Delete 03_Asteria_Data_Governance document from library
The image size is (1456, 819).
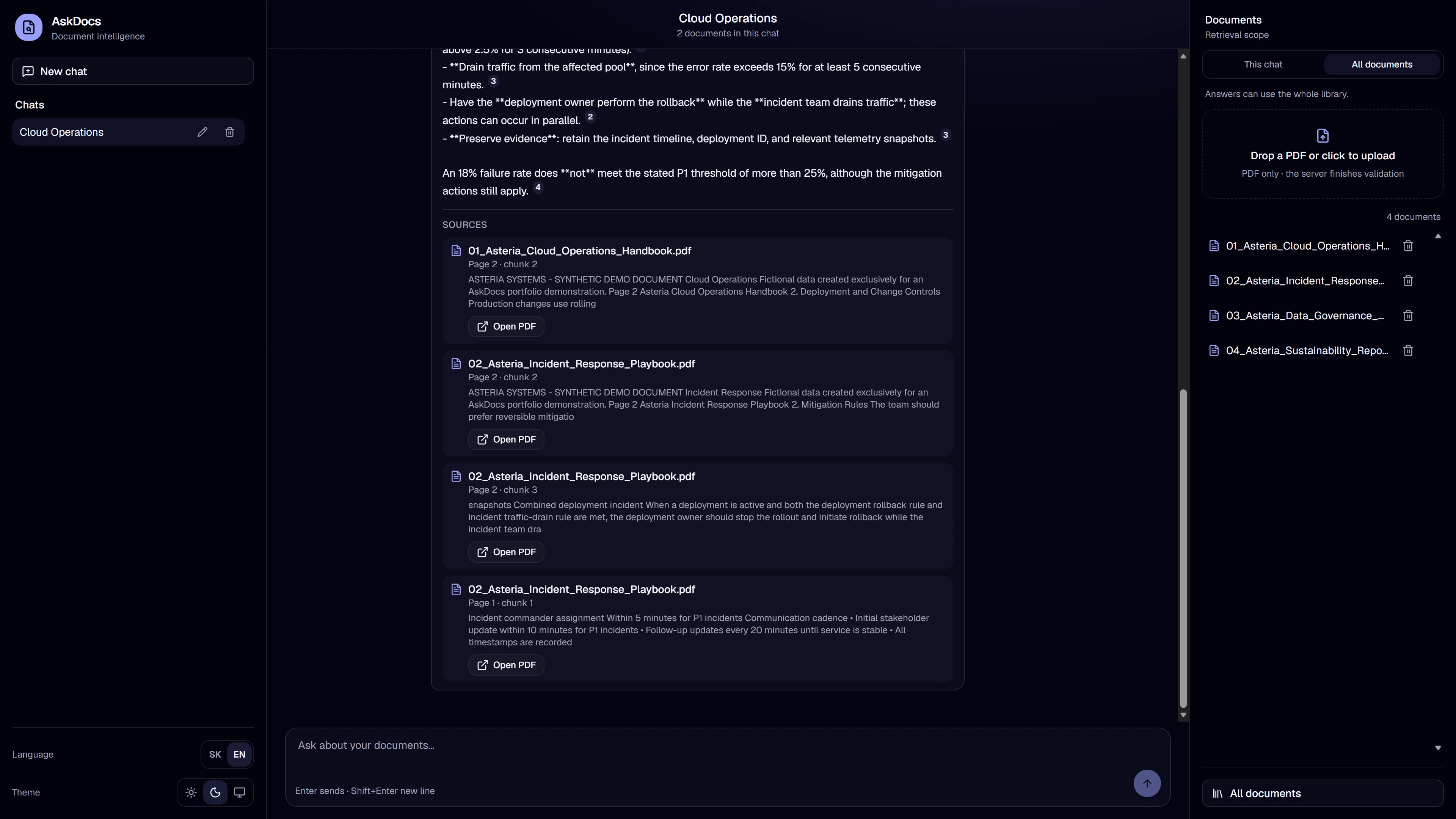point(1408,316)
